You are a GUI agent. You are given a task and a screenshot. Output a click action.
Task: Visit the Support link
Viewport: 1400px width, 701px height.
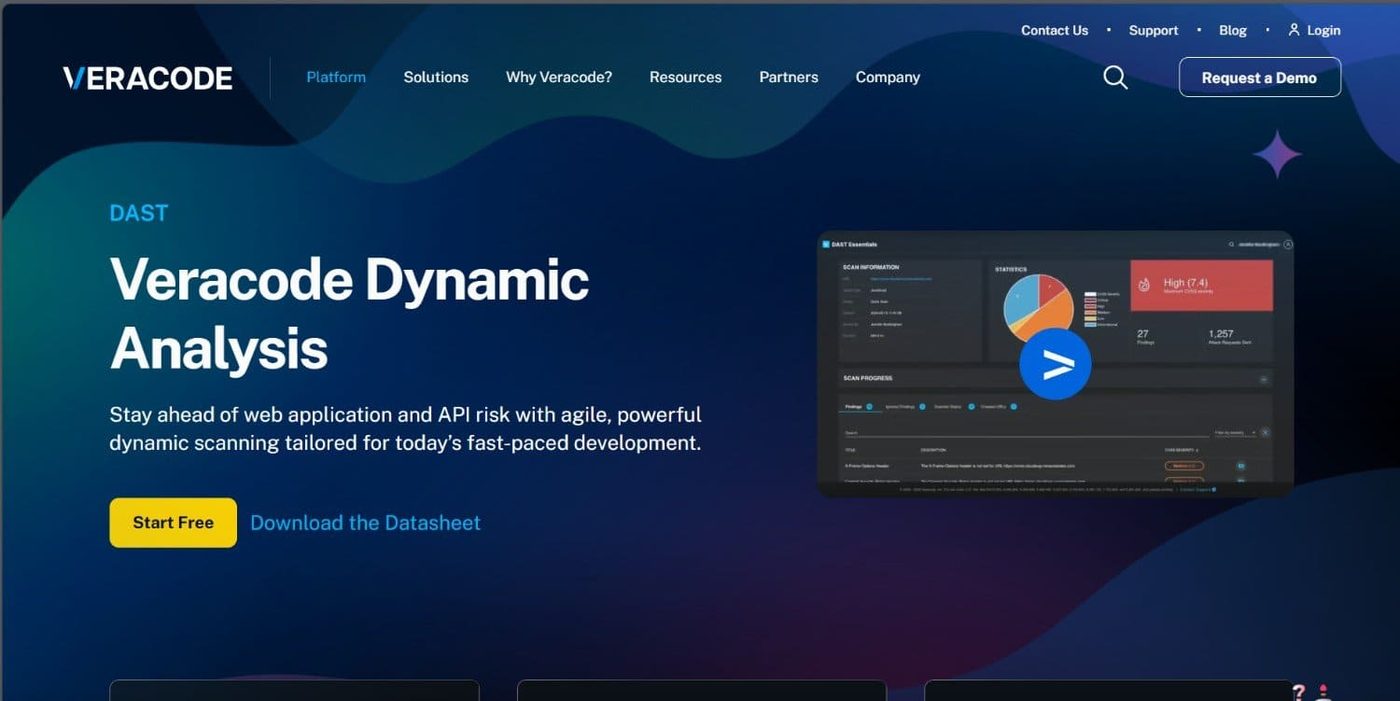[1153, 30]
